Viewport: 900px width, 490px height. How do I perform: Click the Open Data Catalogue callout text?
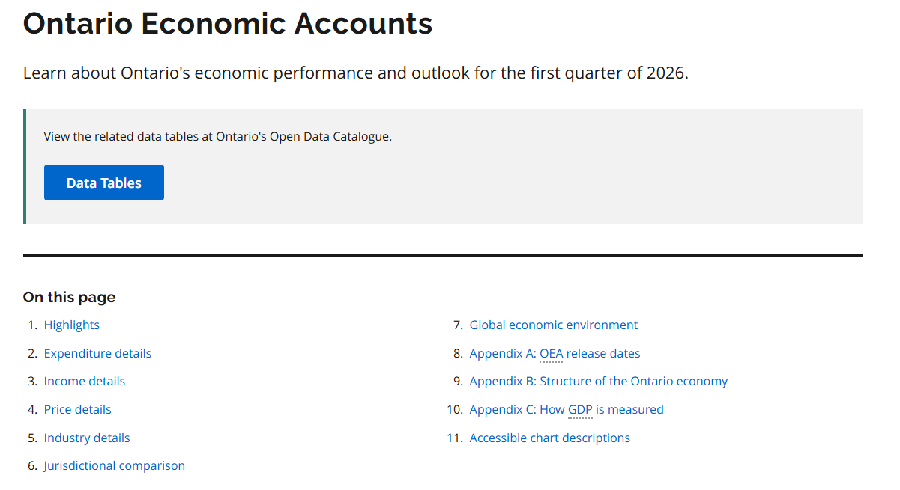[218, 137]
